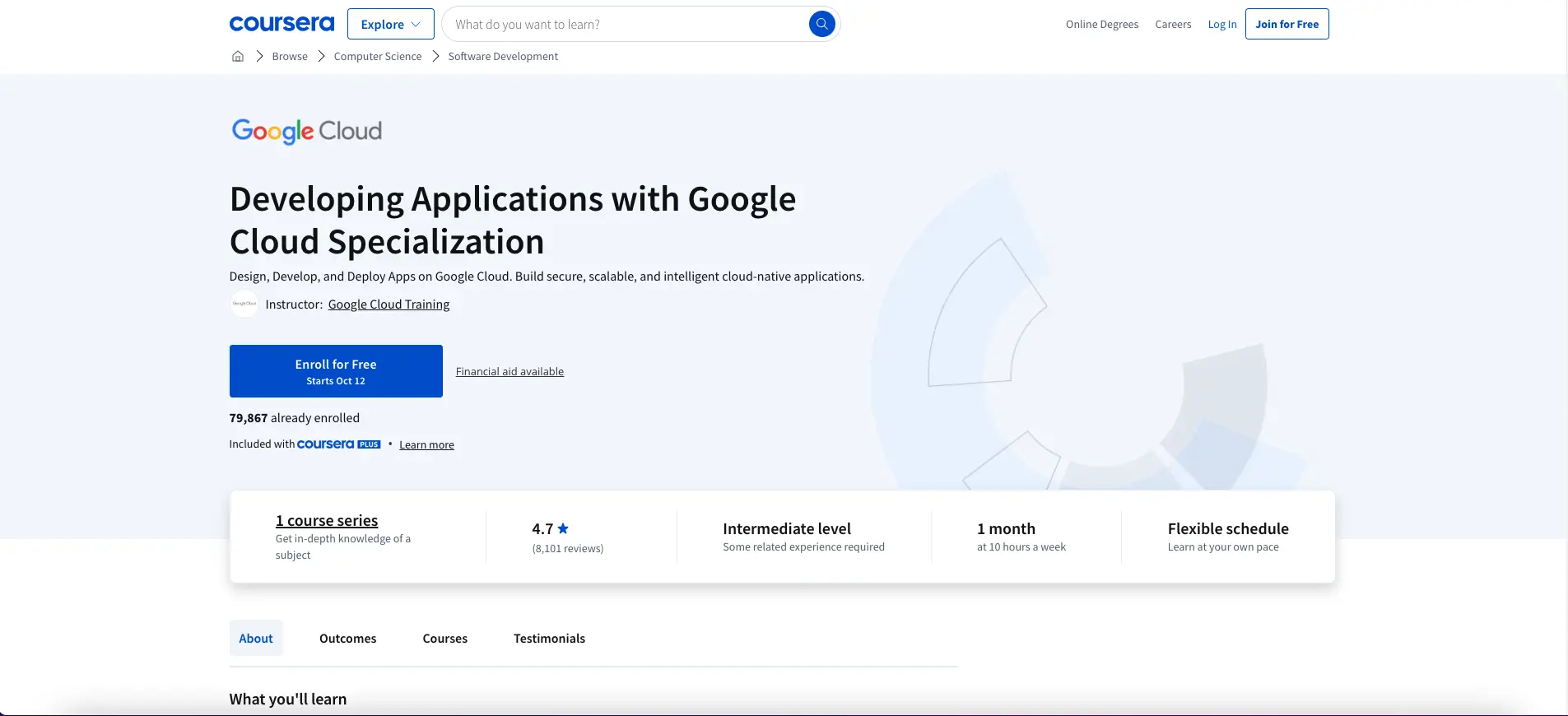
Task: Click Log In
Action: click(x=1222, y=24)
